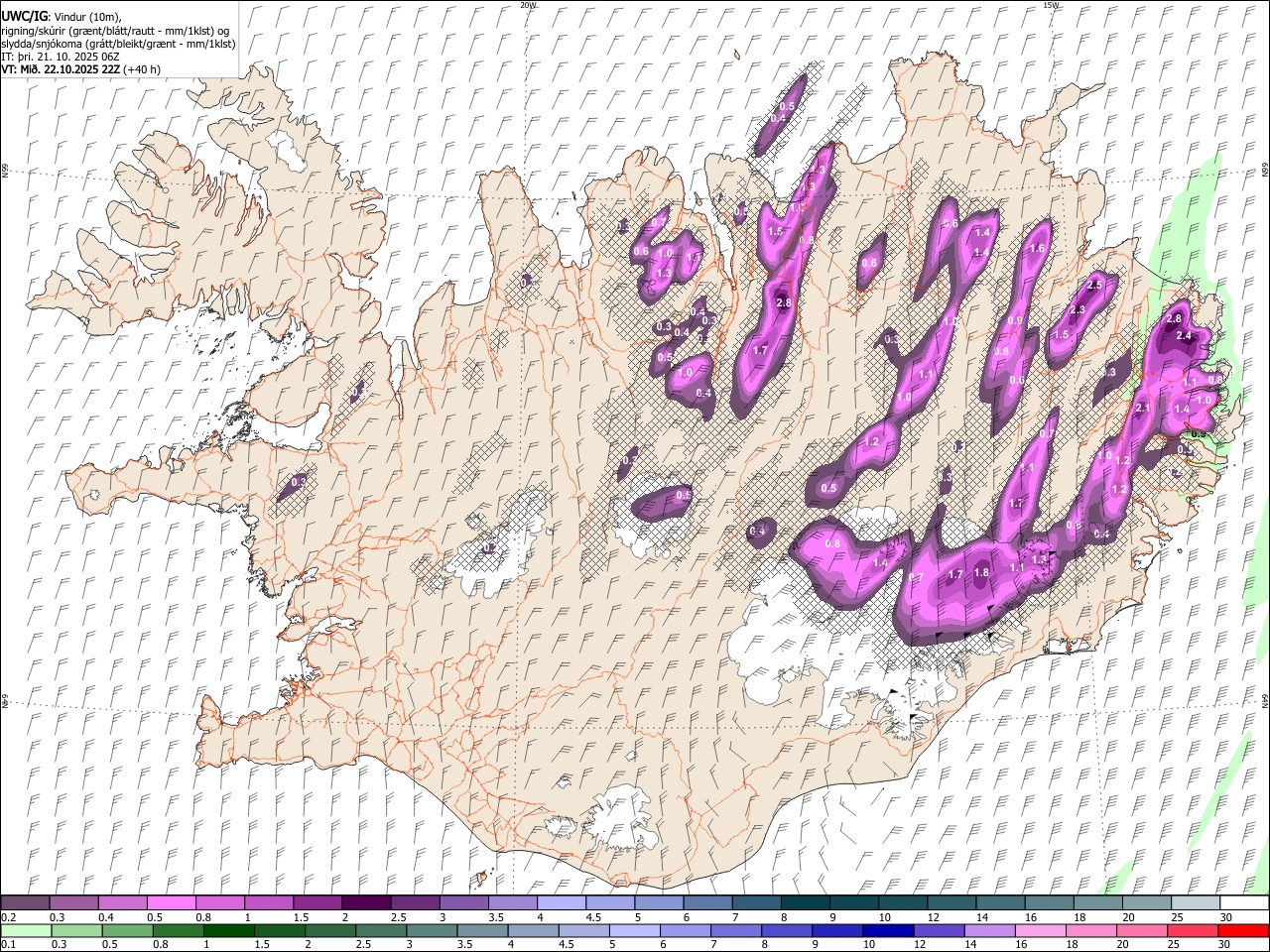Click lower legend swatch between 1 and 1.5

pyautogui.click(x=228, y=930)
